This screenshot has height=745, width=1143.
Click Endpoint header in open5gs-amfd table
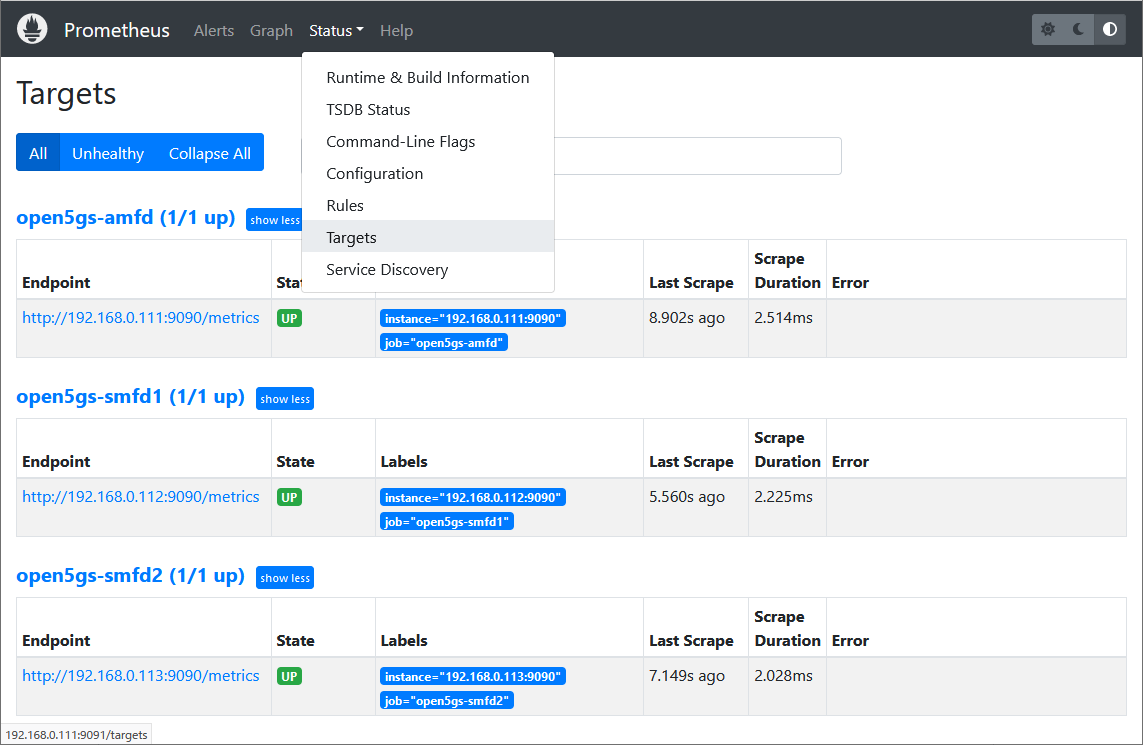[x=56, y=283]
